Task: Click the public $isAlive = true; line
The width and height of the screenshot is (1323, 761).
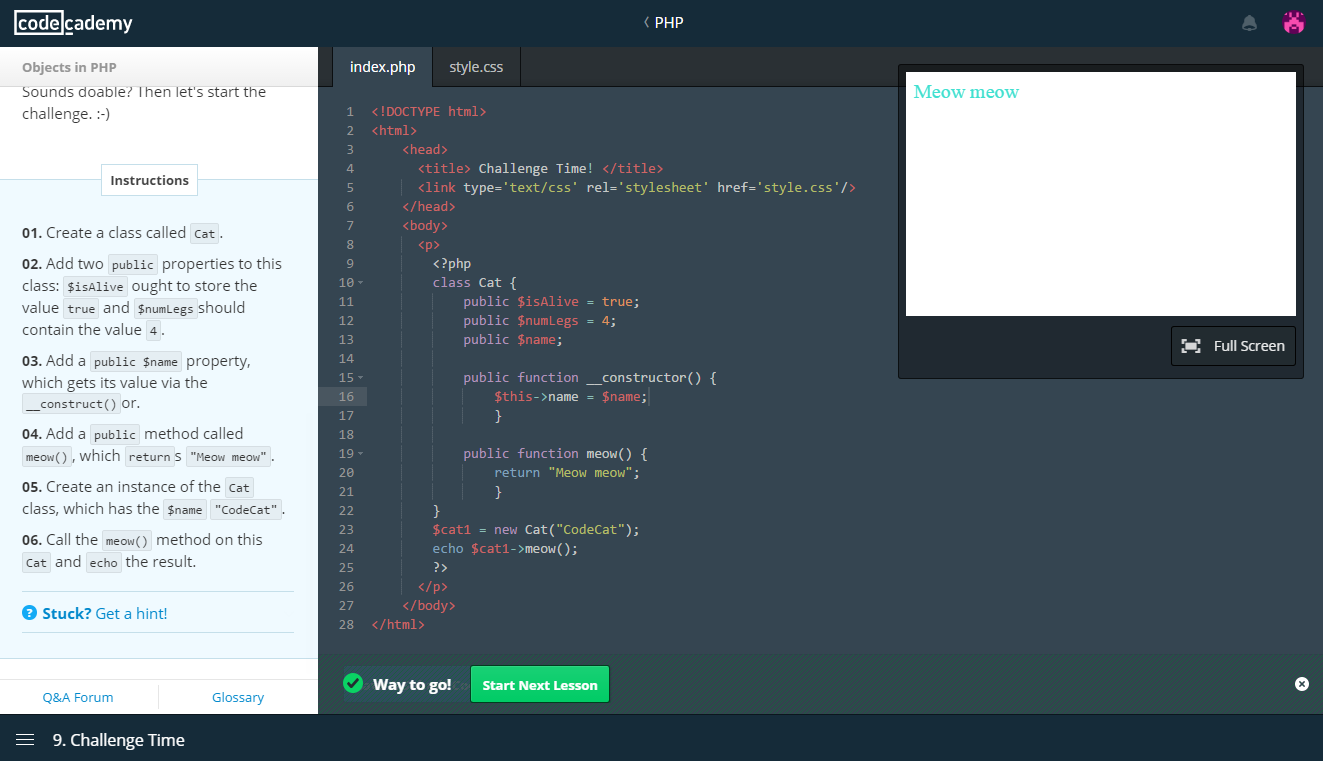Action: 551,302
